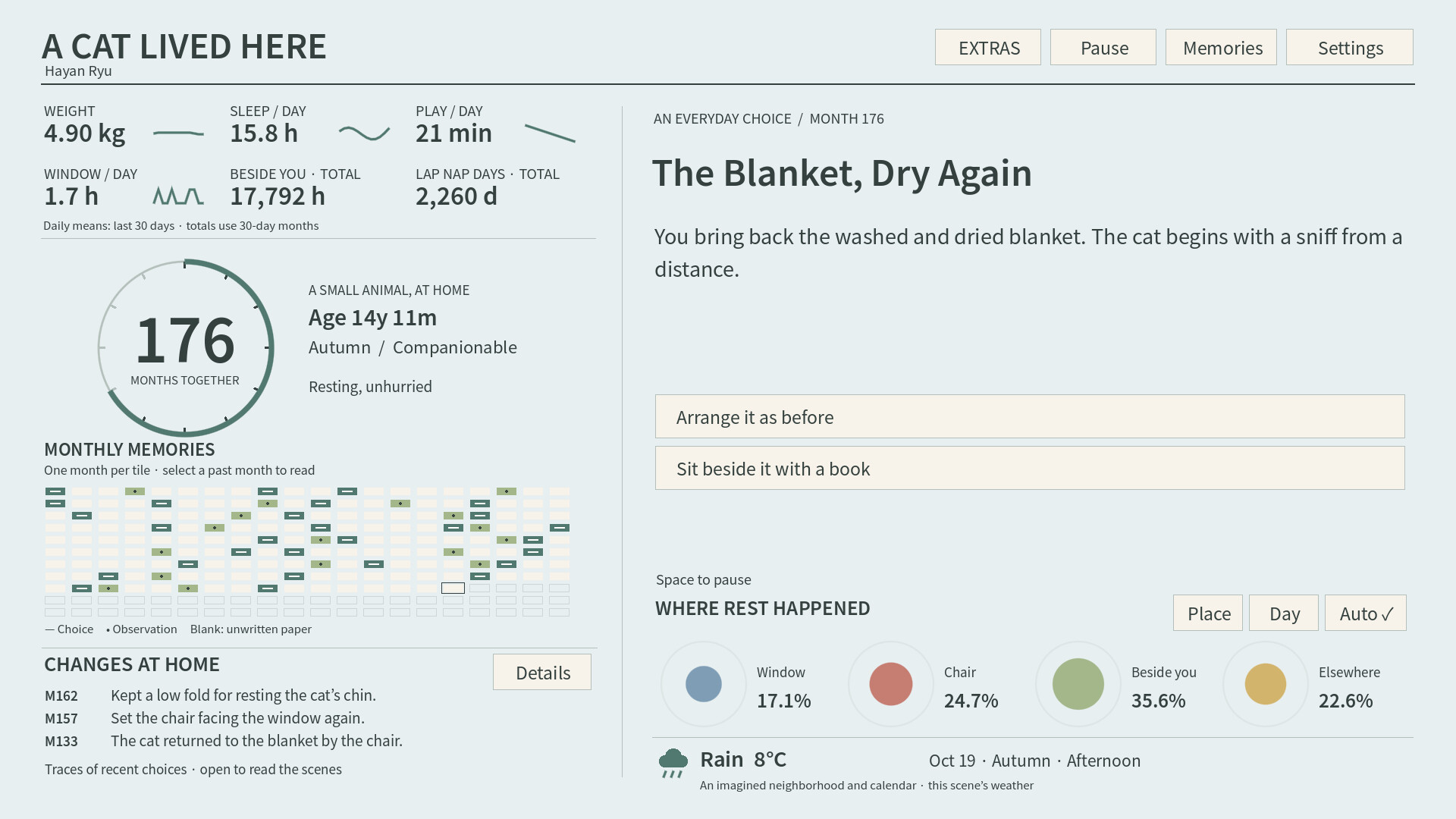Viewport: 1456px width, 819px height.
Task: Choose 'Sit beside it with a book'
Action: click(x=1030, y=468)
